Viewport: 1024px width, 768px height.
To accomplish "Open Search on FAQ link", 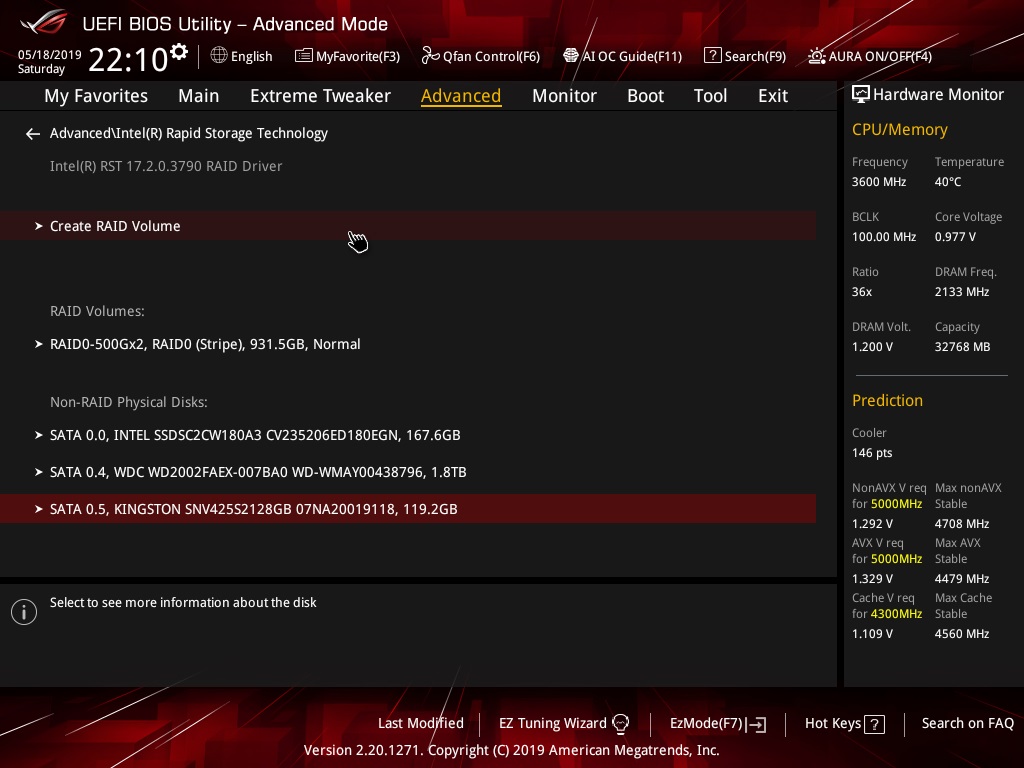I will pyautogui.click(x=967, y=724).
